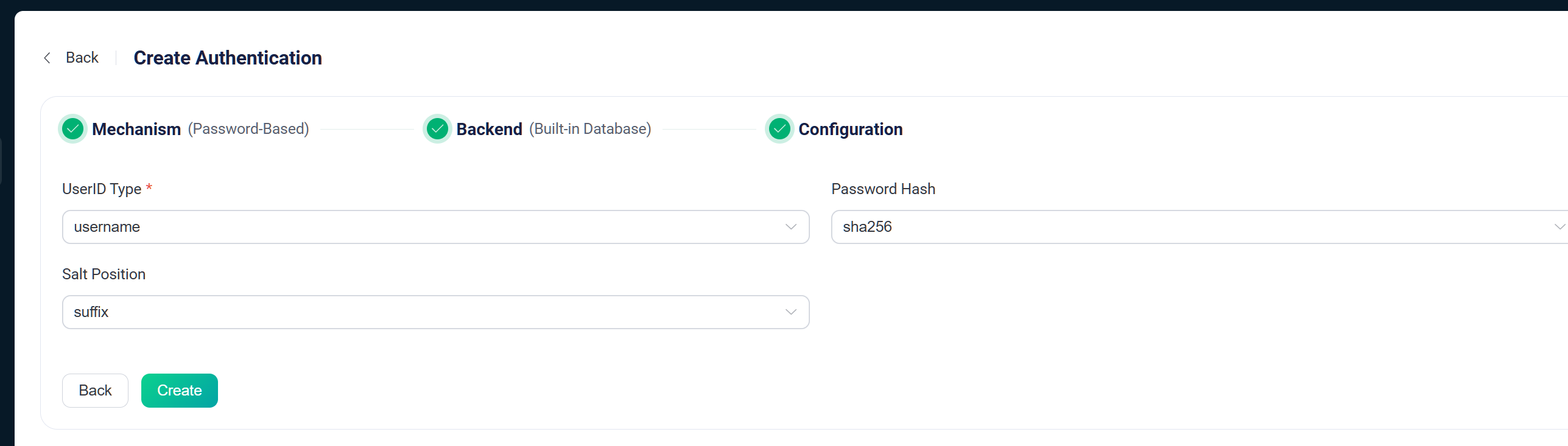
Task: Click the Back link at the top
Action: coord(82,58)
